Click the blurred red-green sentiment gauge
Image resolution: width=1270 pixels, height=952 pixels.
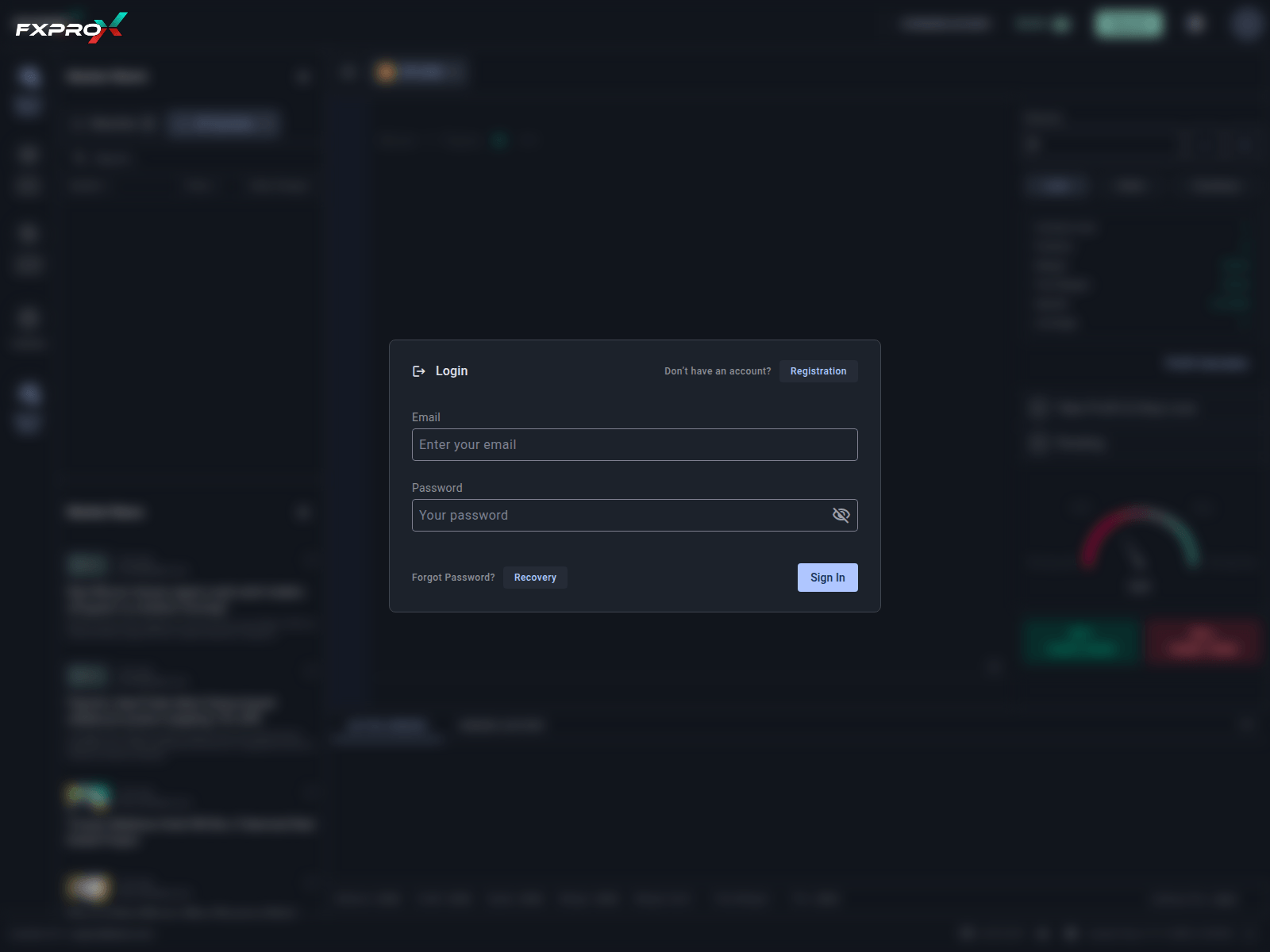(x=1139, y=539)
